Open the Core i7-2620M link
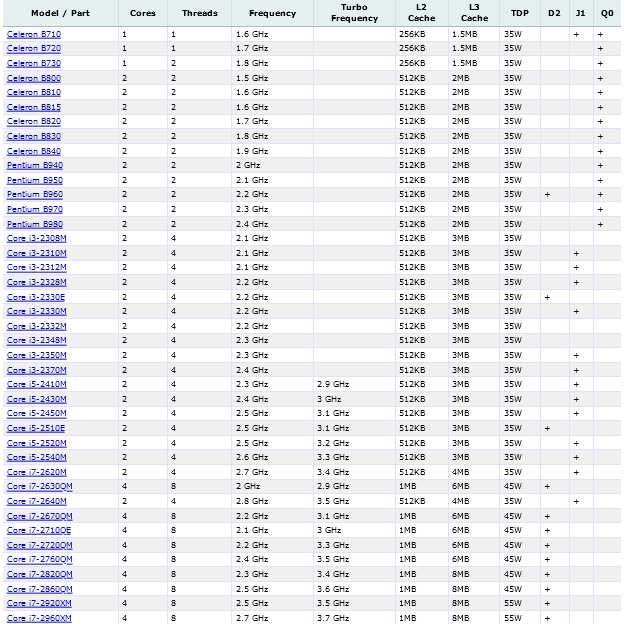Image resolution: width=638 pixels, height=624 pixels. tap(37, 472)
